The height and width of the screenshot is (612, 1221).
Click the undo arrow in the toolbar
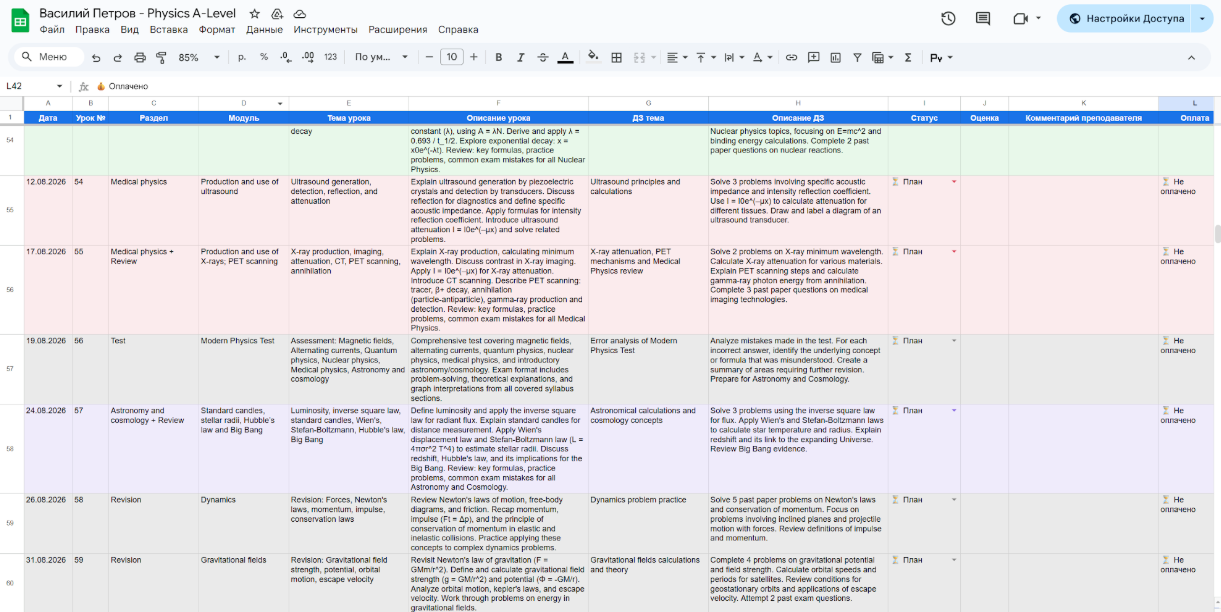click(x=96, y=57)
